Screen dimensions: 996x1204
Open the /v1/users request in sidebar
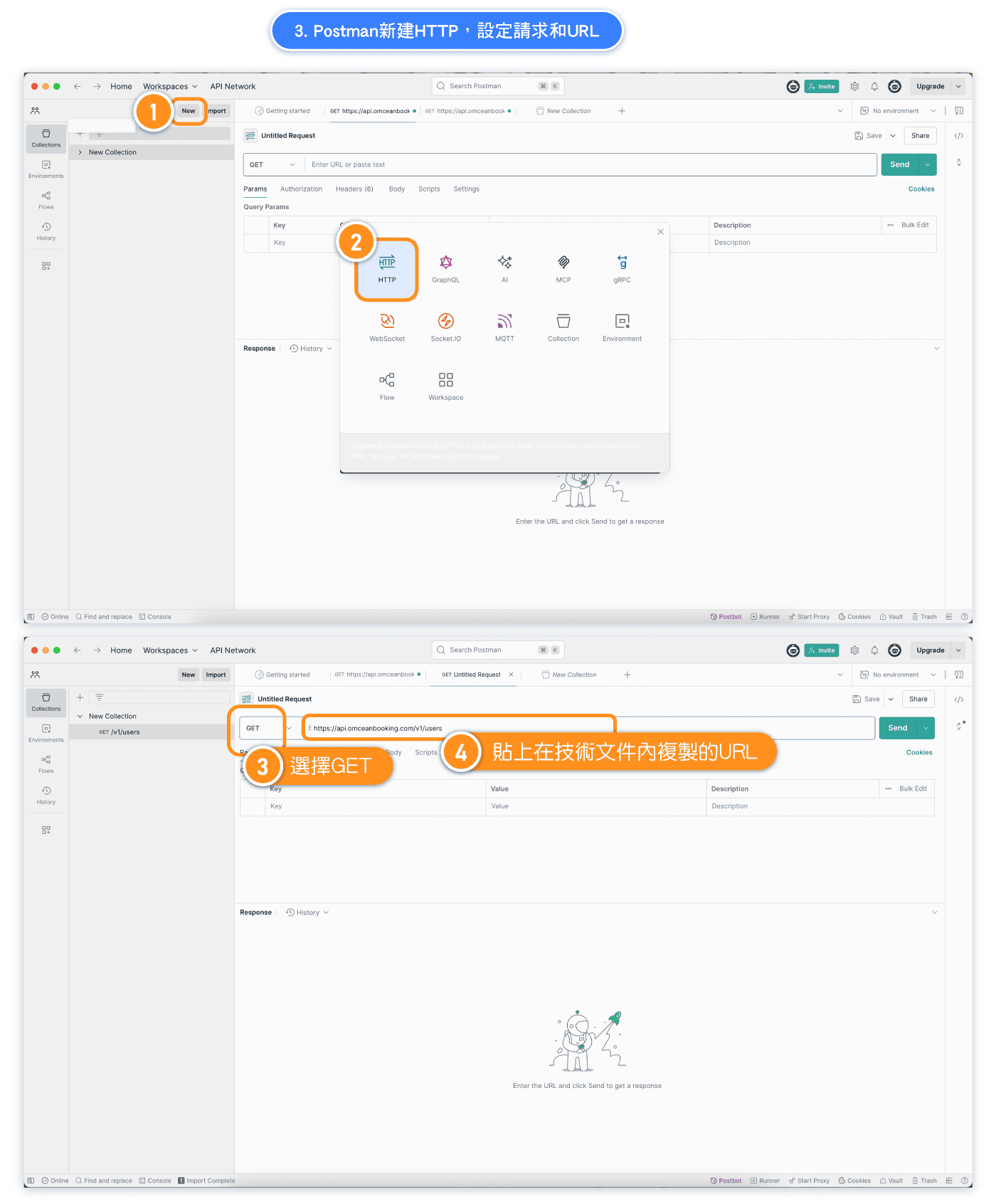[x=125, y=732]
